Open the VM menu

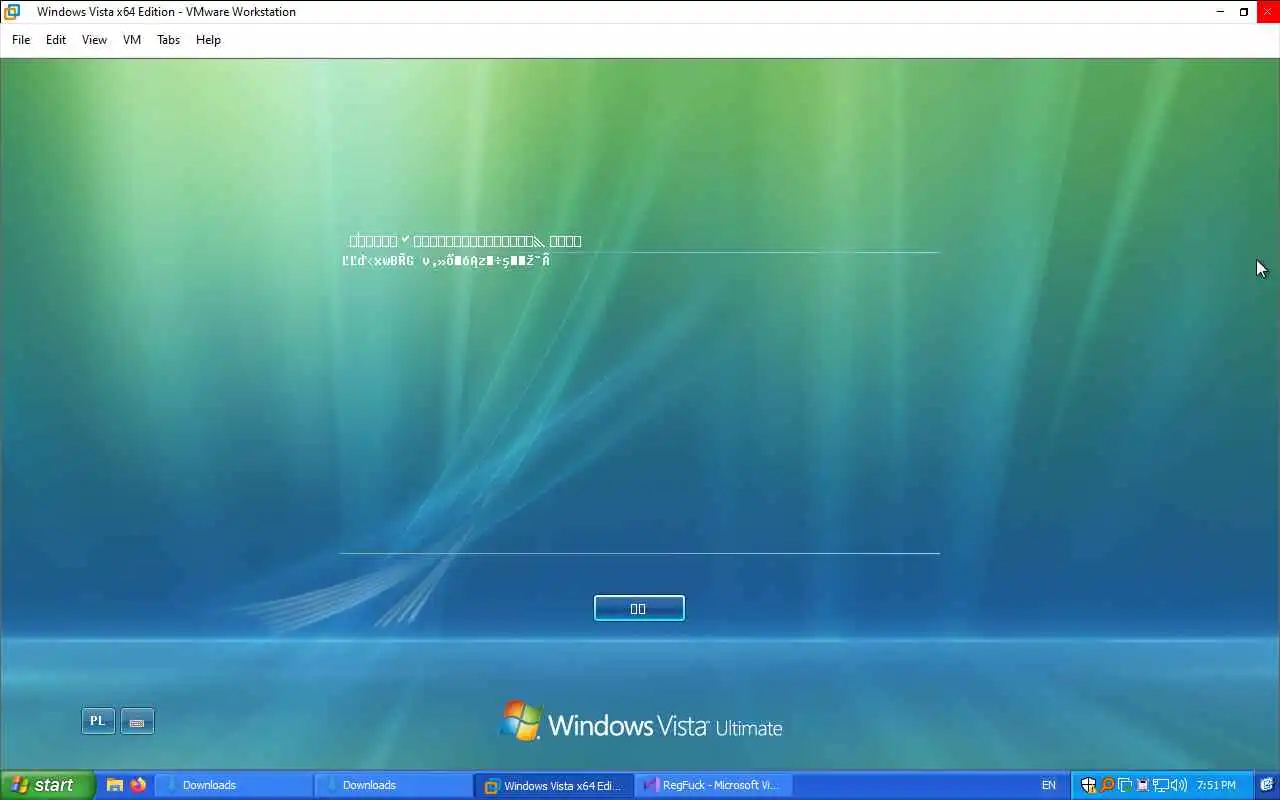coord(132,40)
